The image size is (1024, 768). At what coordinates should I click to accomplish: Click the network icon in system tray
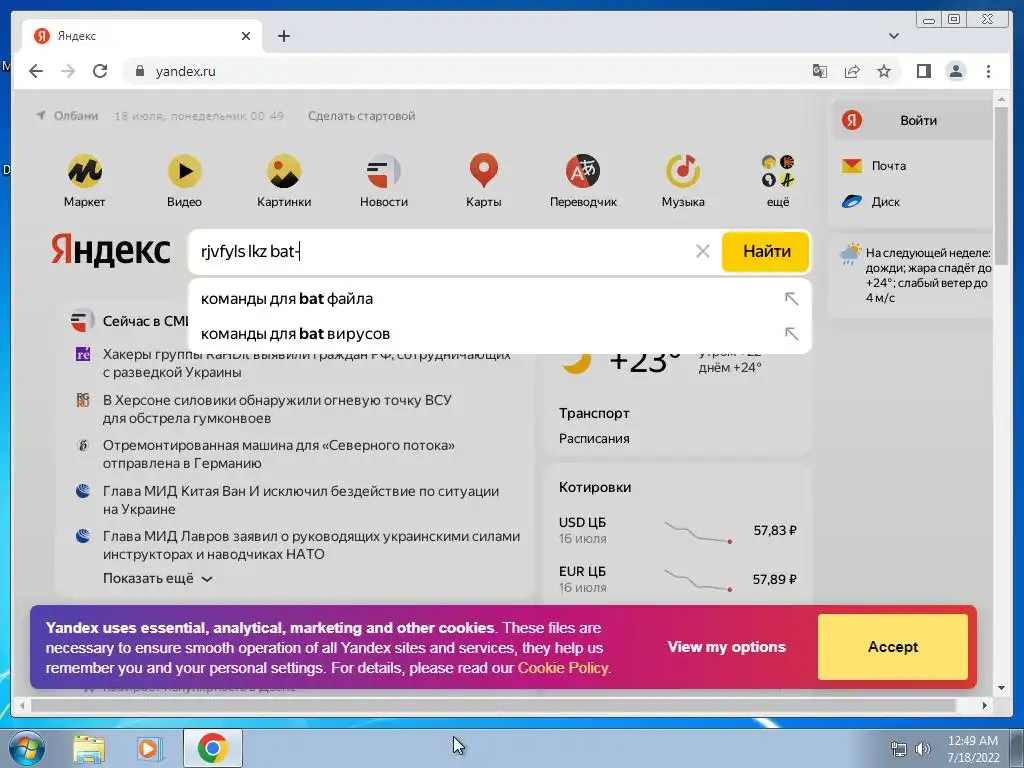click(899, 749)
